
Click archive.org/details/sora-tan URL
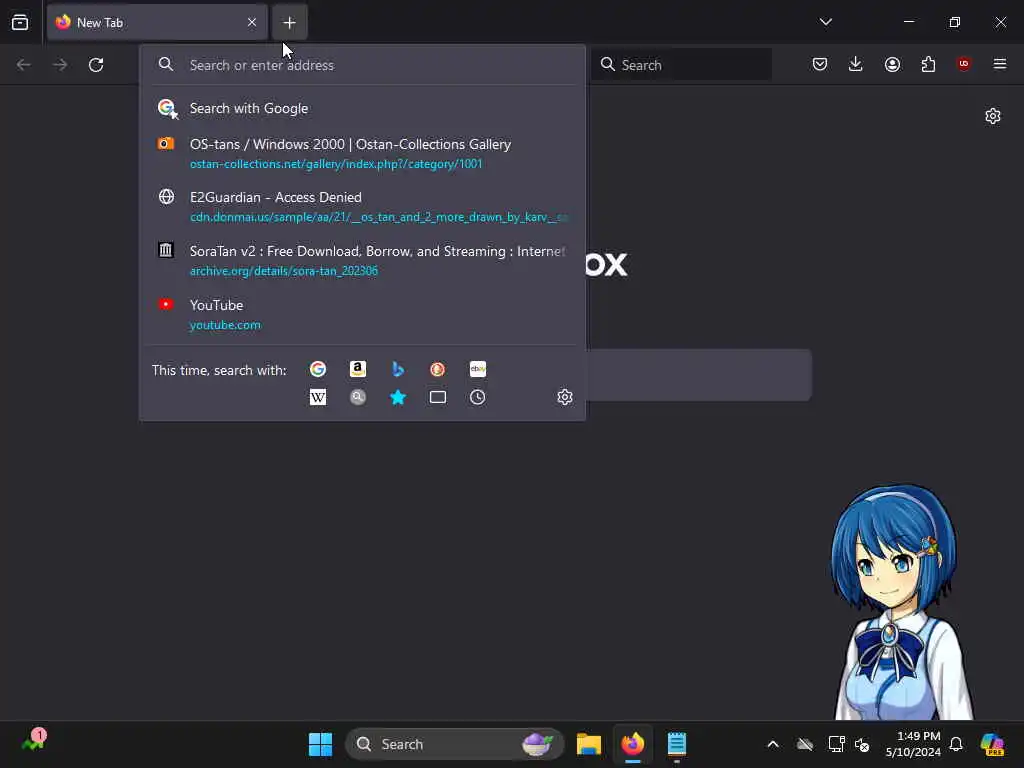(283, 270)
